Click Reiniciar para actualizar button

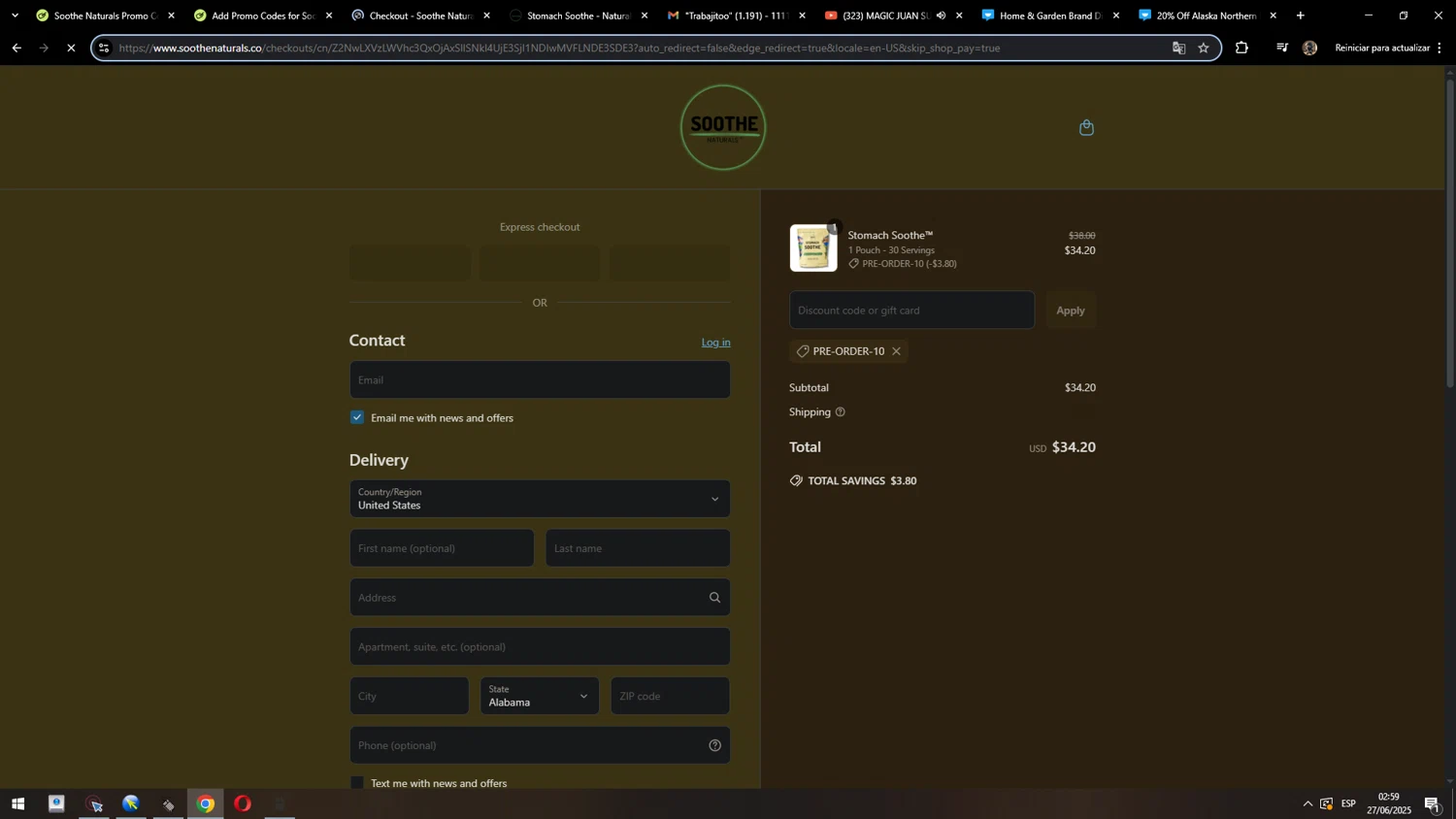tap(1382, 48)
